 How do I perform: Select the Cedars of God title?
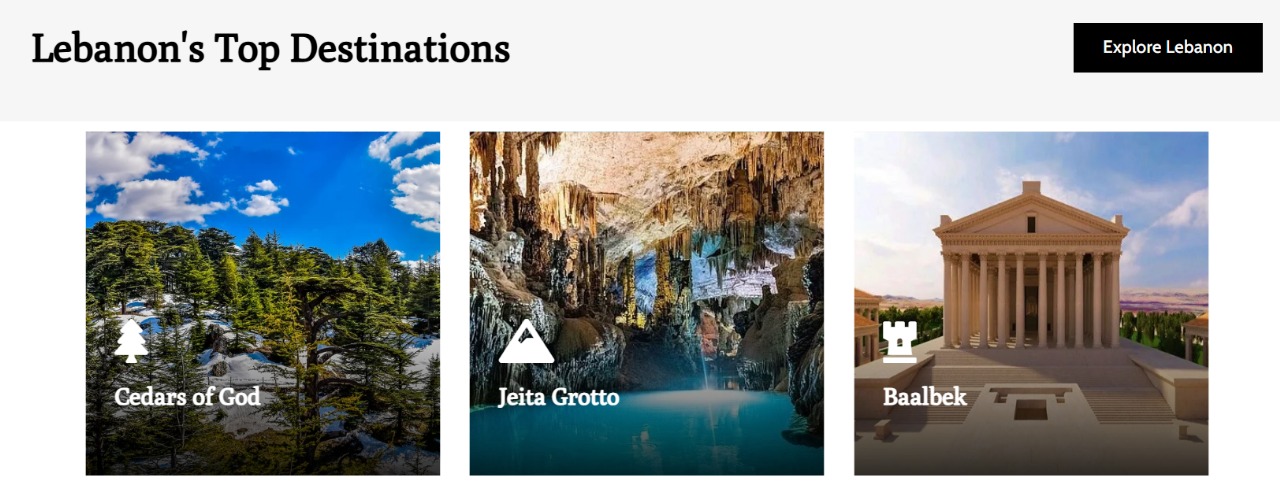(187, 397)
